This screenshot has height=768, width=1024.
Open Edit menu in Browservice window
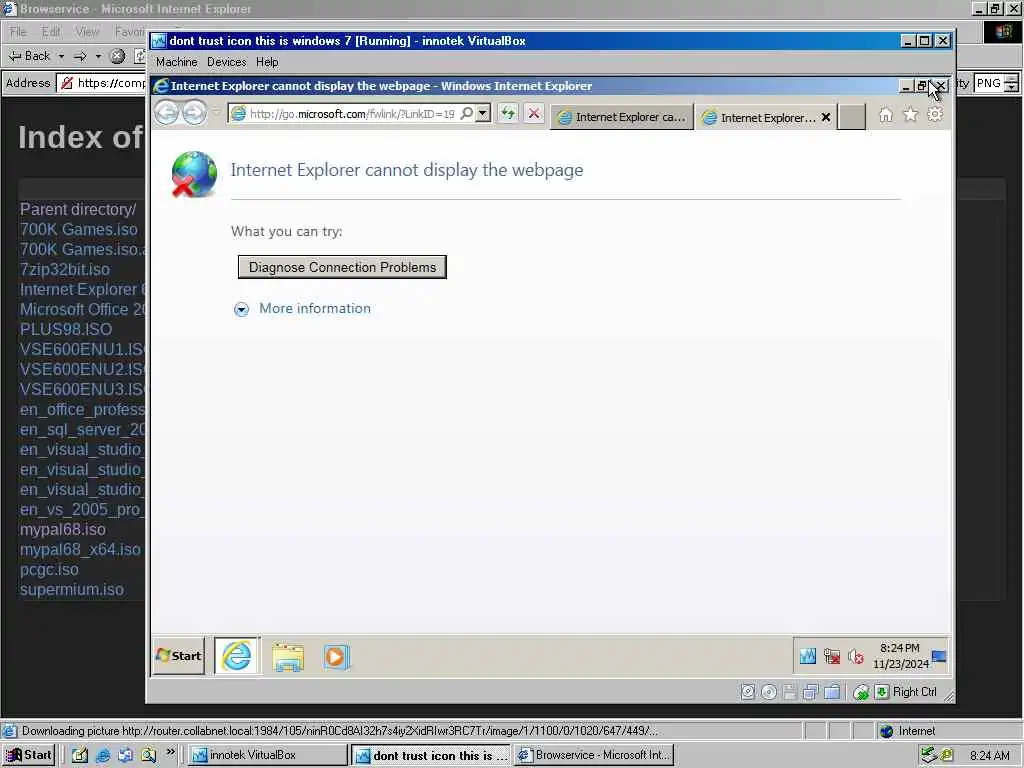51,31
